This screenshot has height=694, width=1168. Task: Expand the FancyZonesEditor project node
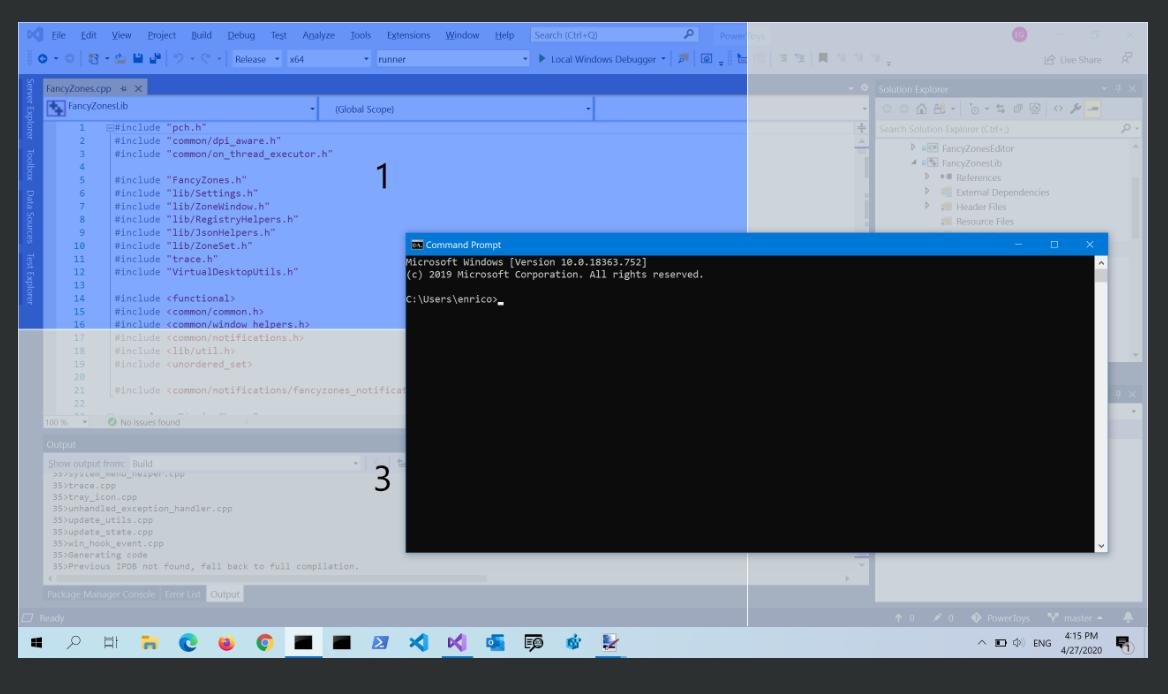[x=913, y=148]
